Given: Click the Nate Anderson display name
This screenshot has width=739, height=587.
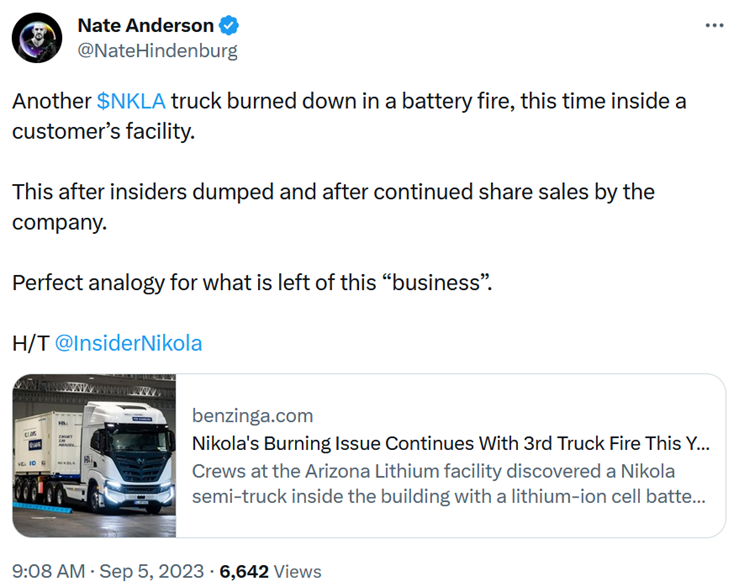Looking at the screenshot, I should pos(145,25).
